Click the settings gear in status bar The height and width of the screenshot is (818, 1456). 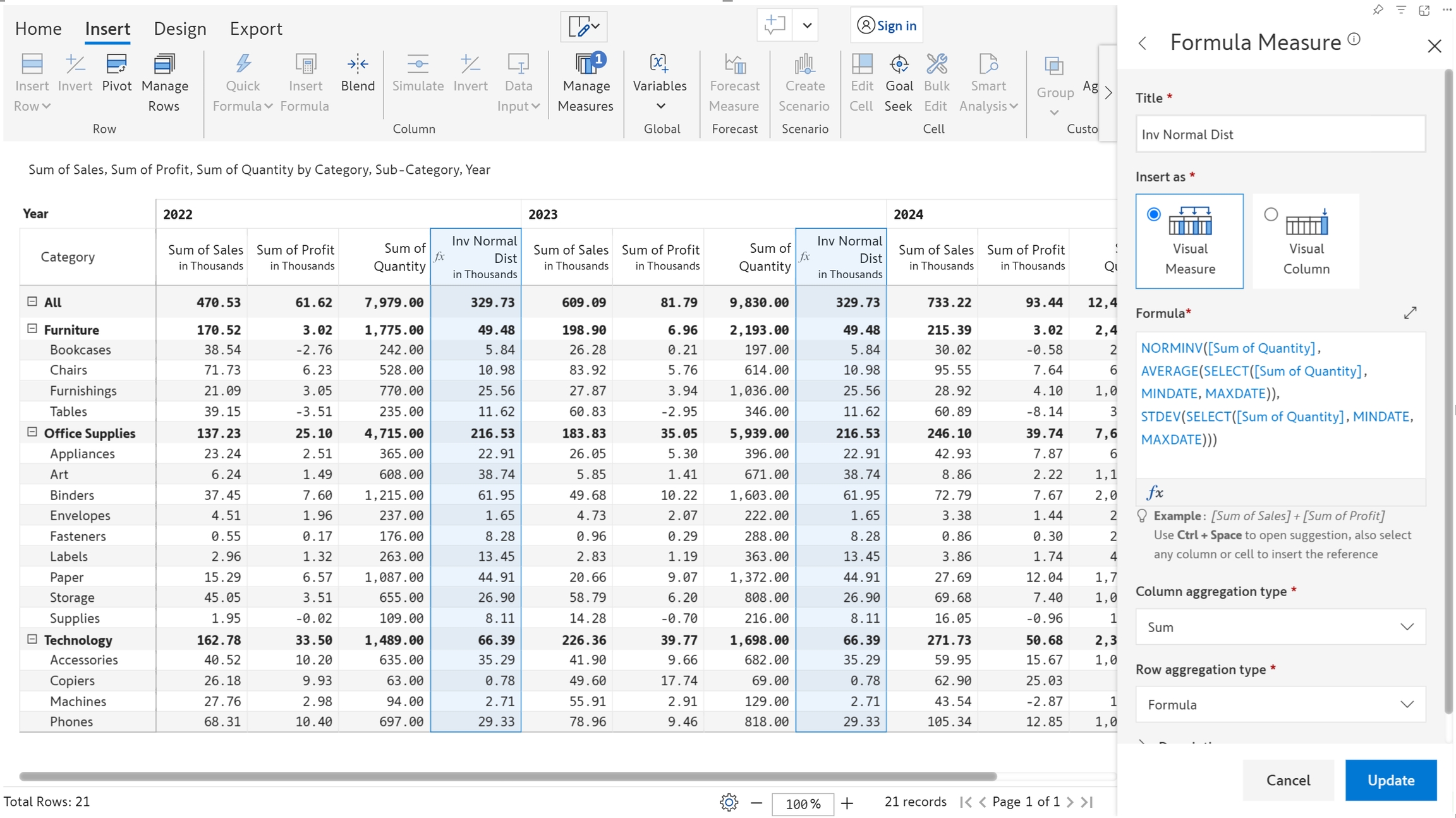pyautogui.click(x=729, y=803)
